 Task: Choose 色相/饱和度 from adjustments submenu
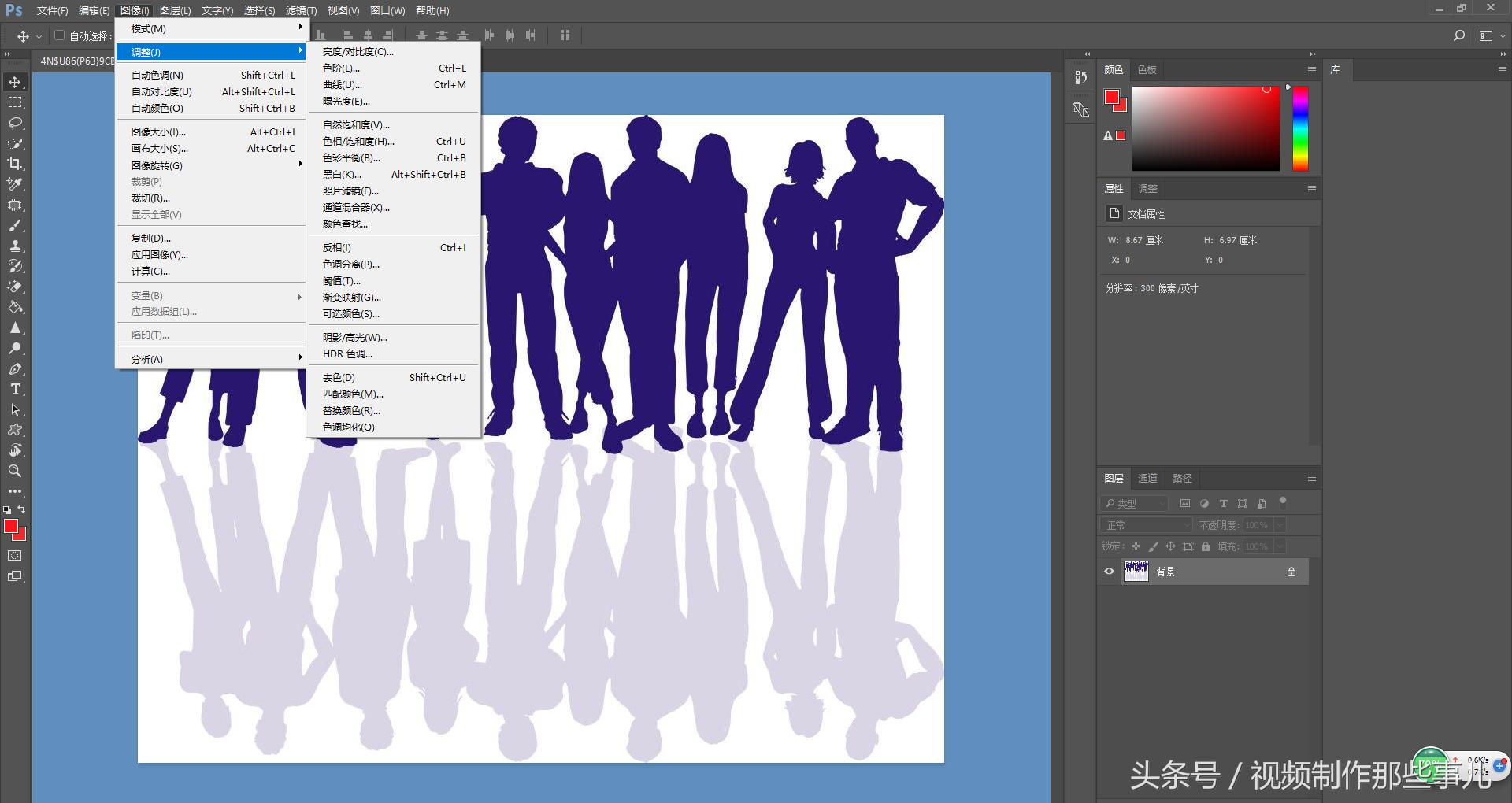click(358, 142)
